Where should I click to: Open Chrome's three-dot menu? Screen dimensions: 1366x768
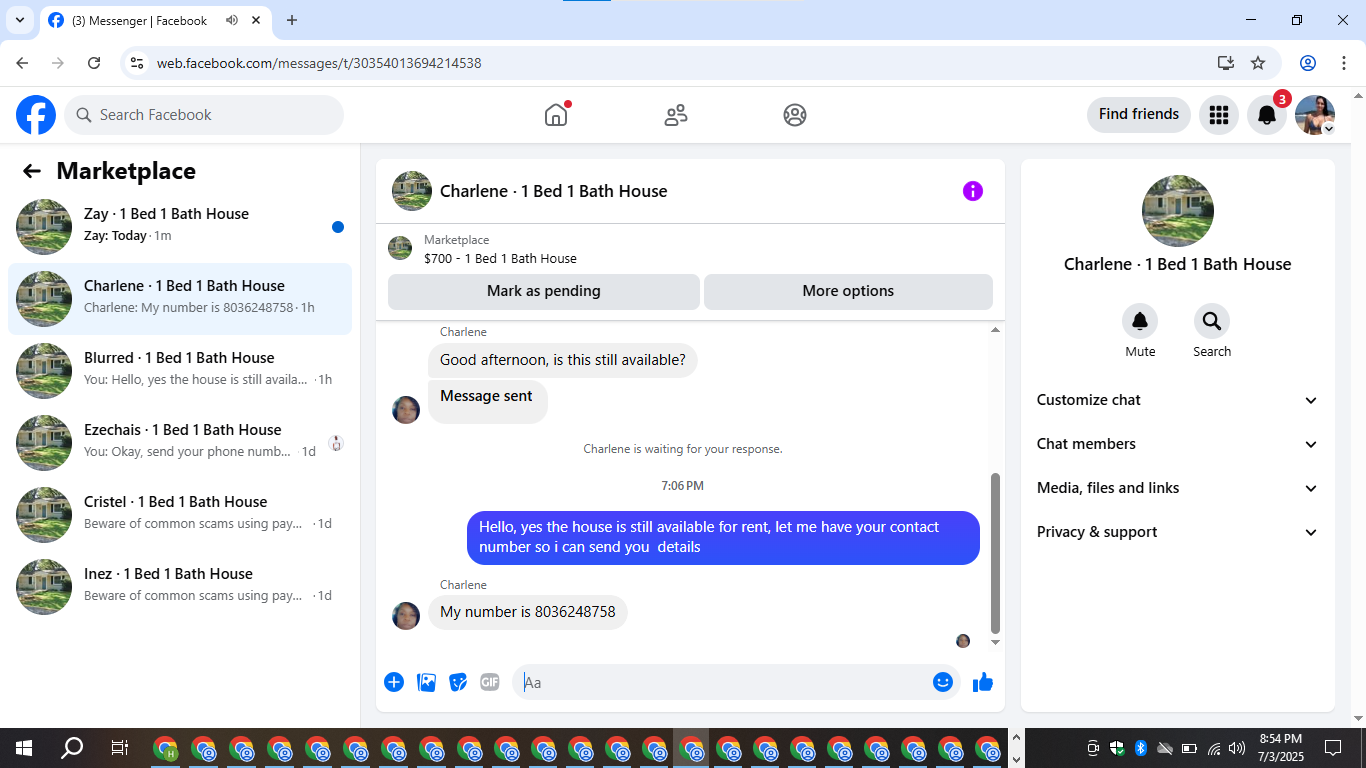(x=1343, y=63)
